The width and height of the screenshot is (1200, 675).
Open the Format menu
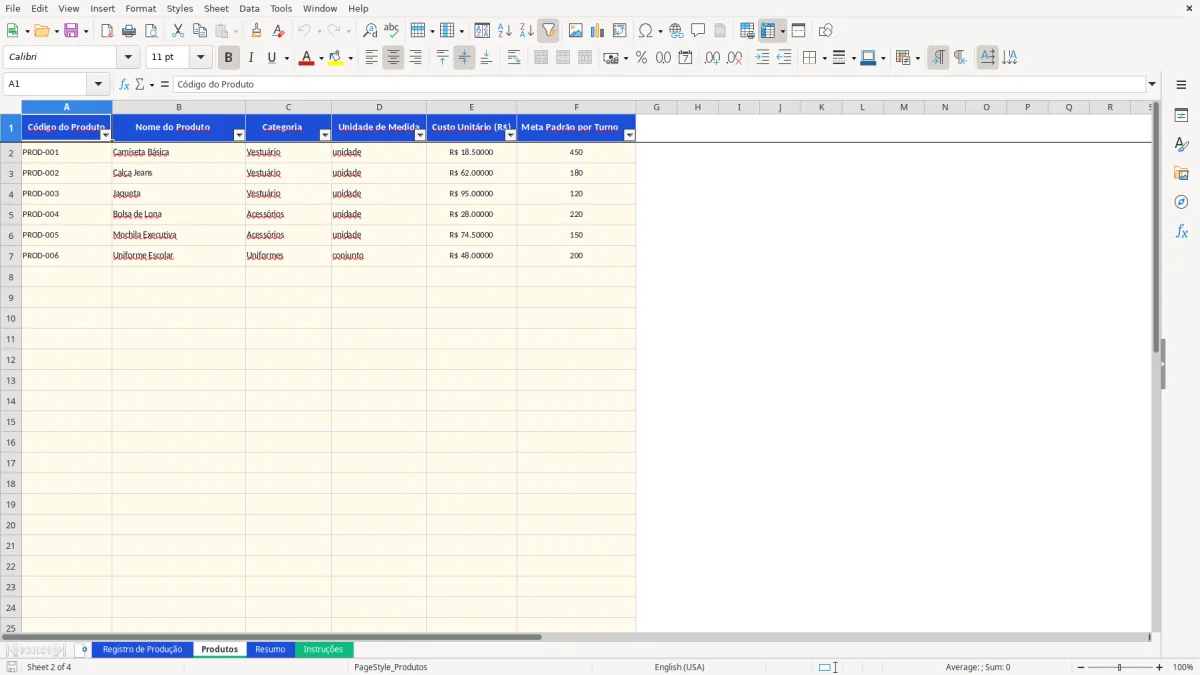point(140,8)
